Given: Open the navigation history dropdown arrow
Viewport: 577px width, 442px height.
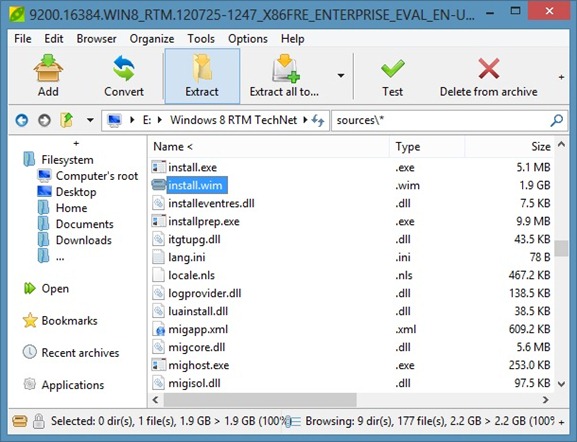Looking at the screenshot, I should pyautogui.click(x=90, y=120).
